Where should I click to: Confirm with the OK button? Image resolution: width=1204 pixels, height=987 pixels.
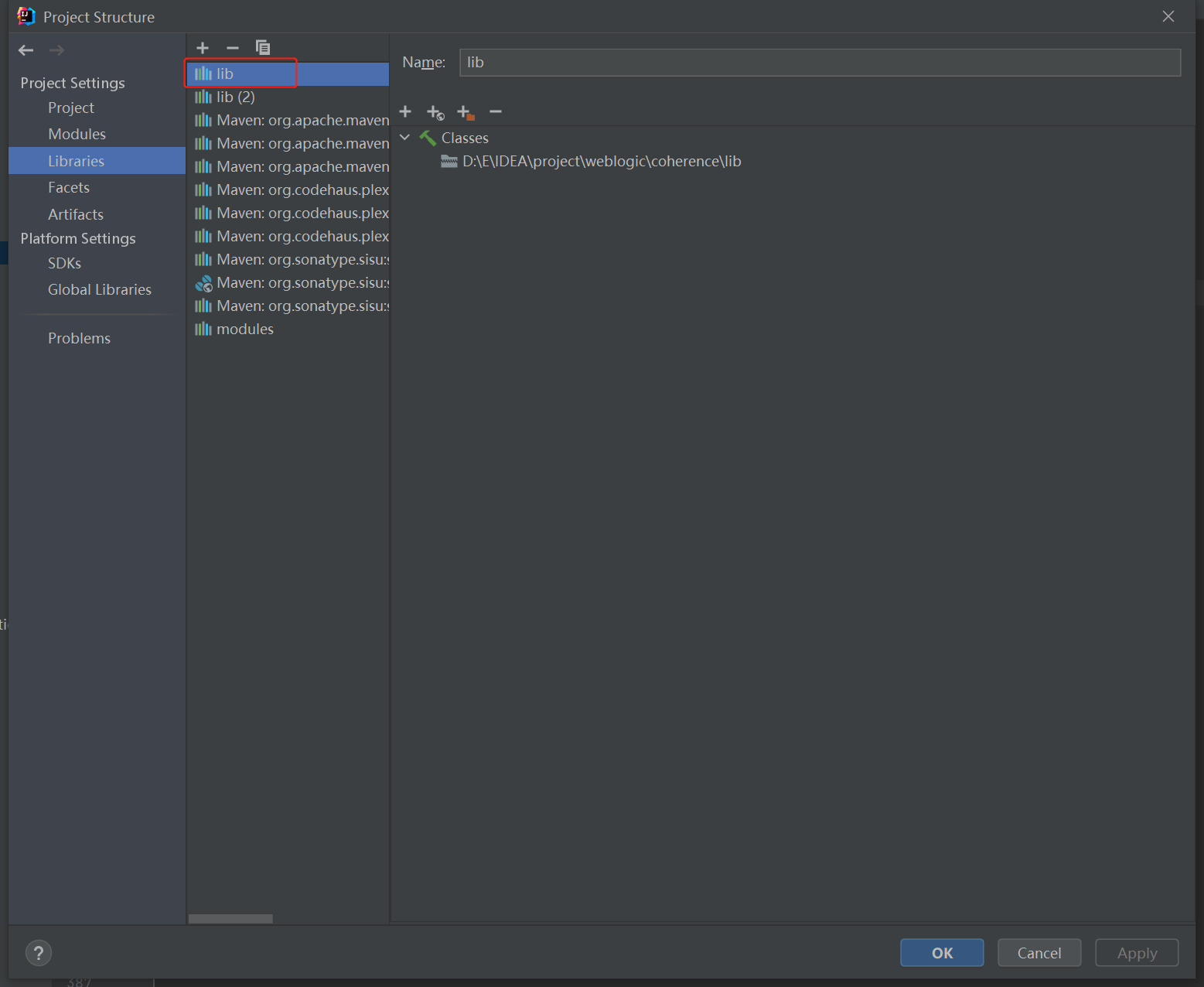pyautogui.click(x=942, y=953)
